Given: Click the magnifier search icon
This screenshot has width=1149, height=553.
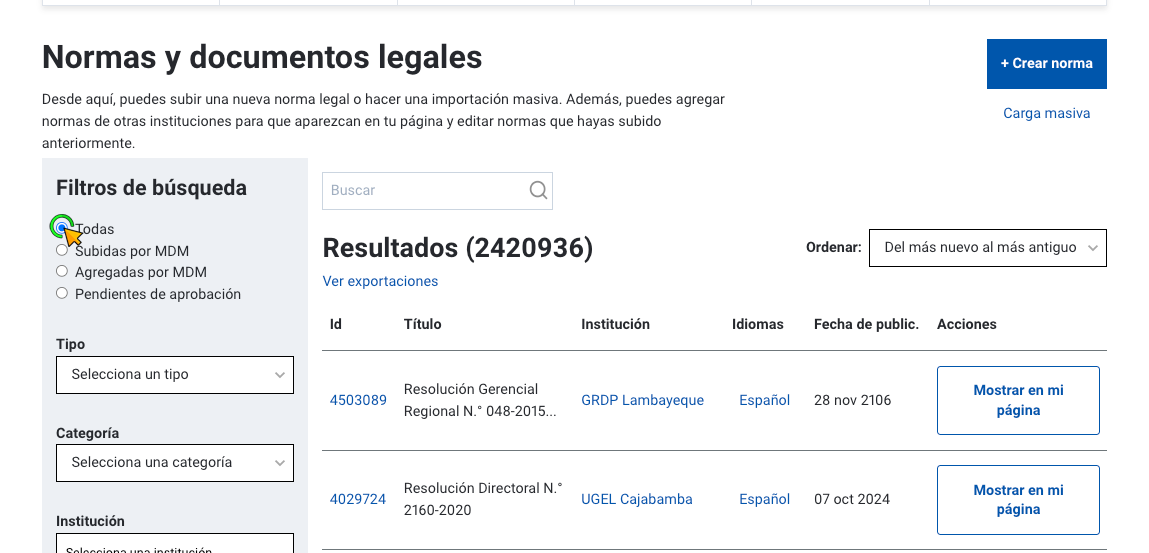Looking at the screenshot, I should pos(538,190).
